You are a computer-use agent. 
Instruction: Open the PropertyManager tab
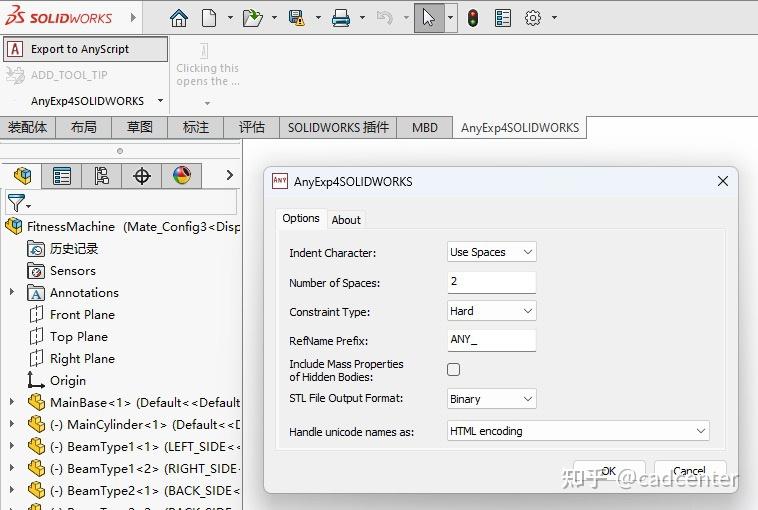[x=62, y=175]
